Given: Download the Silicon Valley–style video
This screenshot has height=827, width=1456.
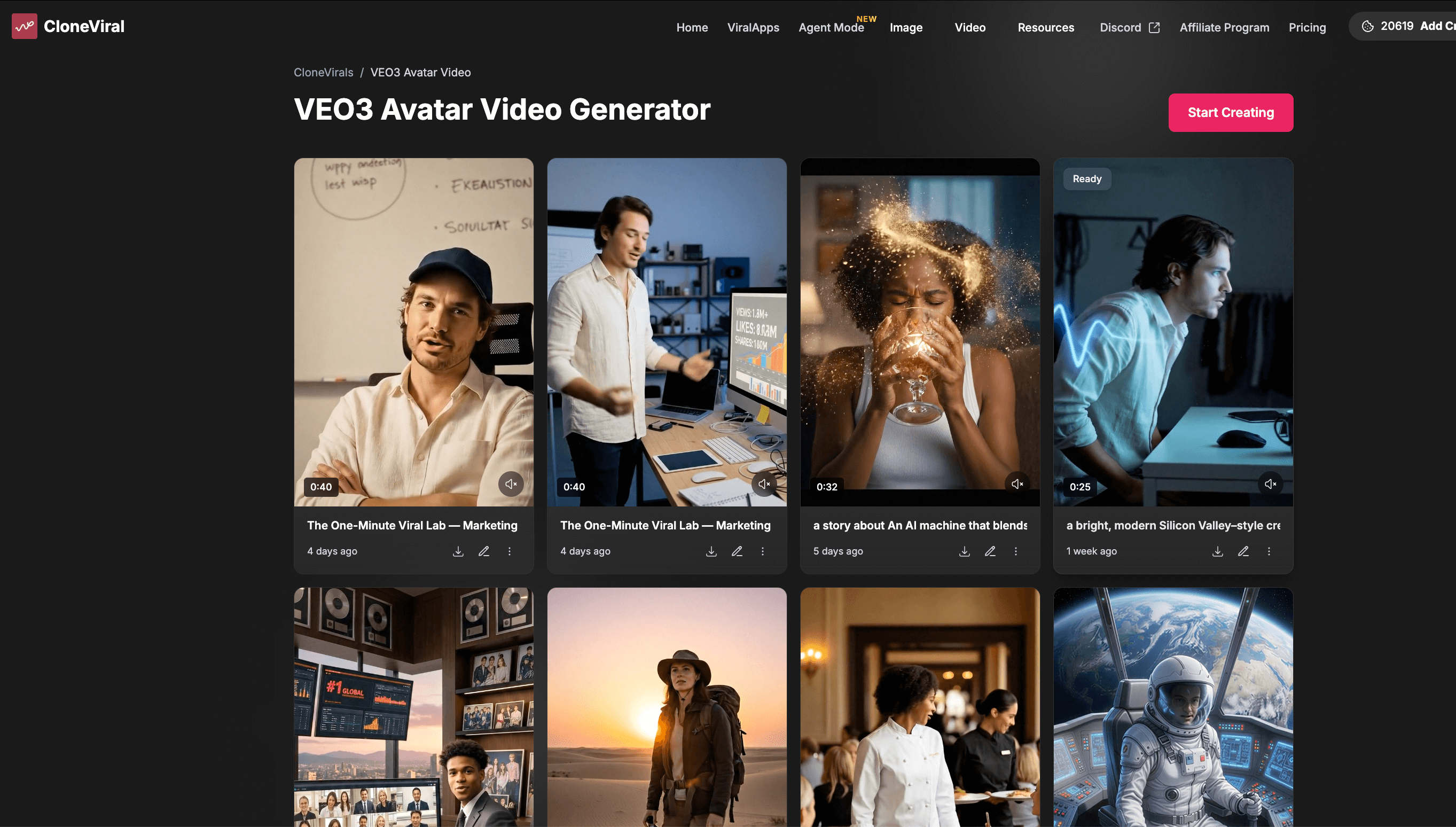Looking at the screenshot, I should [1218, 551].
